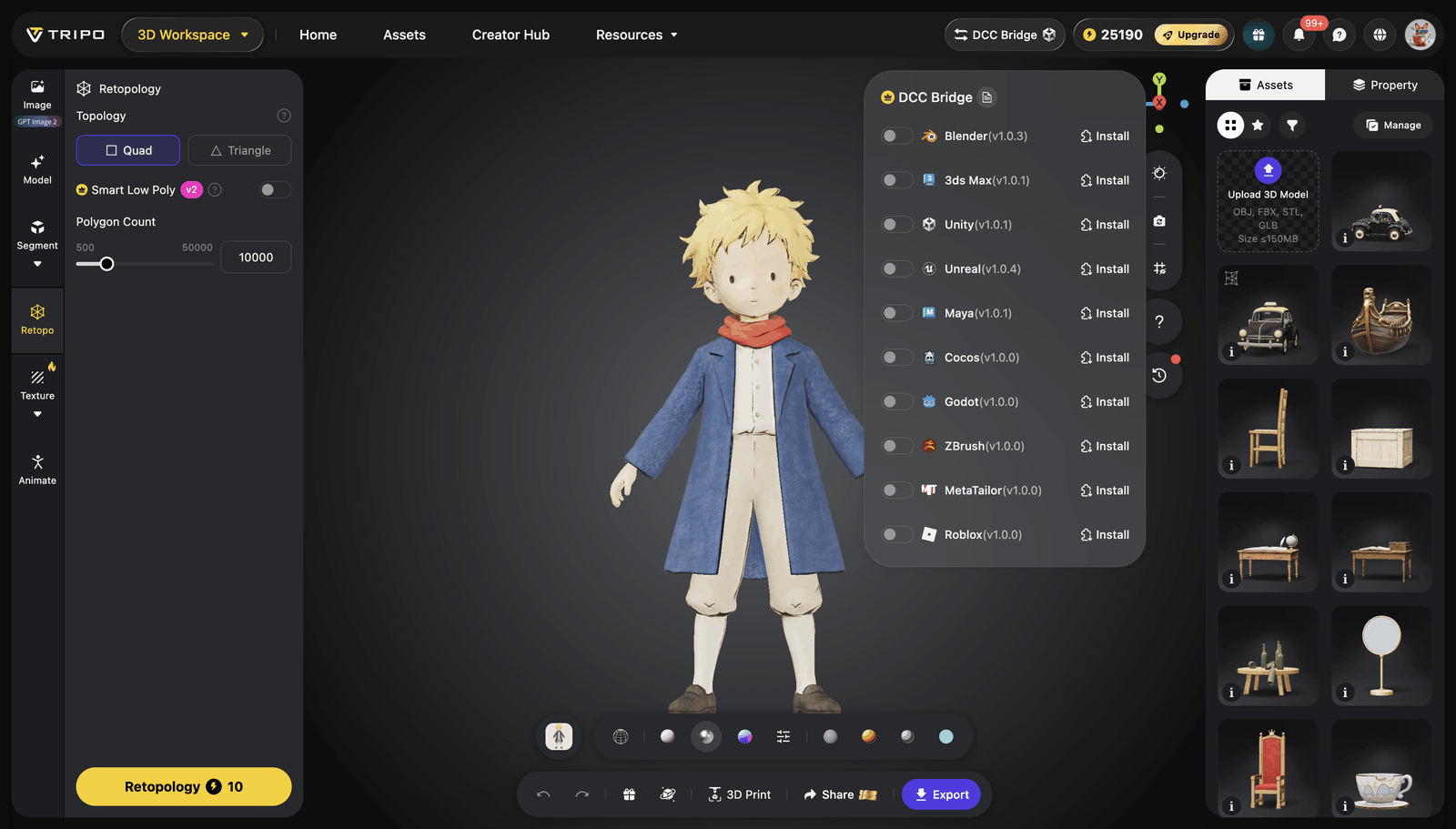Open viewport lighting settings icon
This screenshot has height=829, width=1456.
pos(1159,173)
